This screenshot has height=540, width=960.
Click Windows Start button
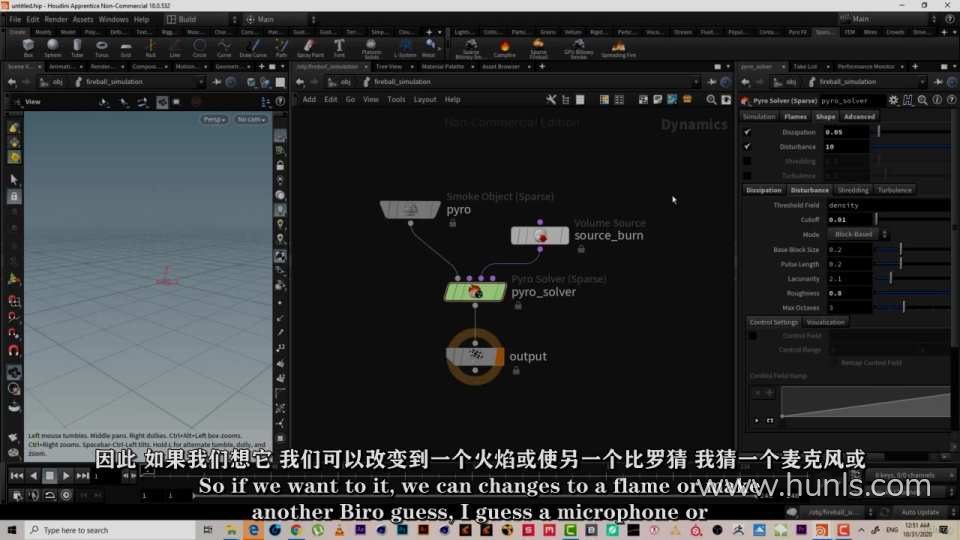coord(12,530)
